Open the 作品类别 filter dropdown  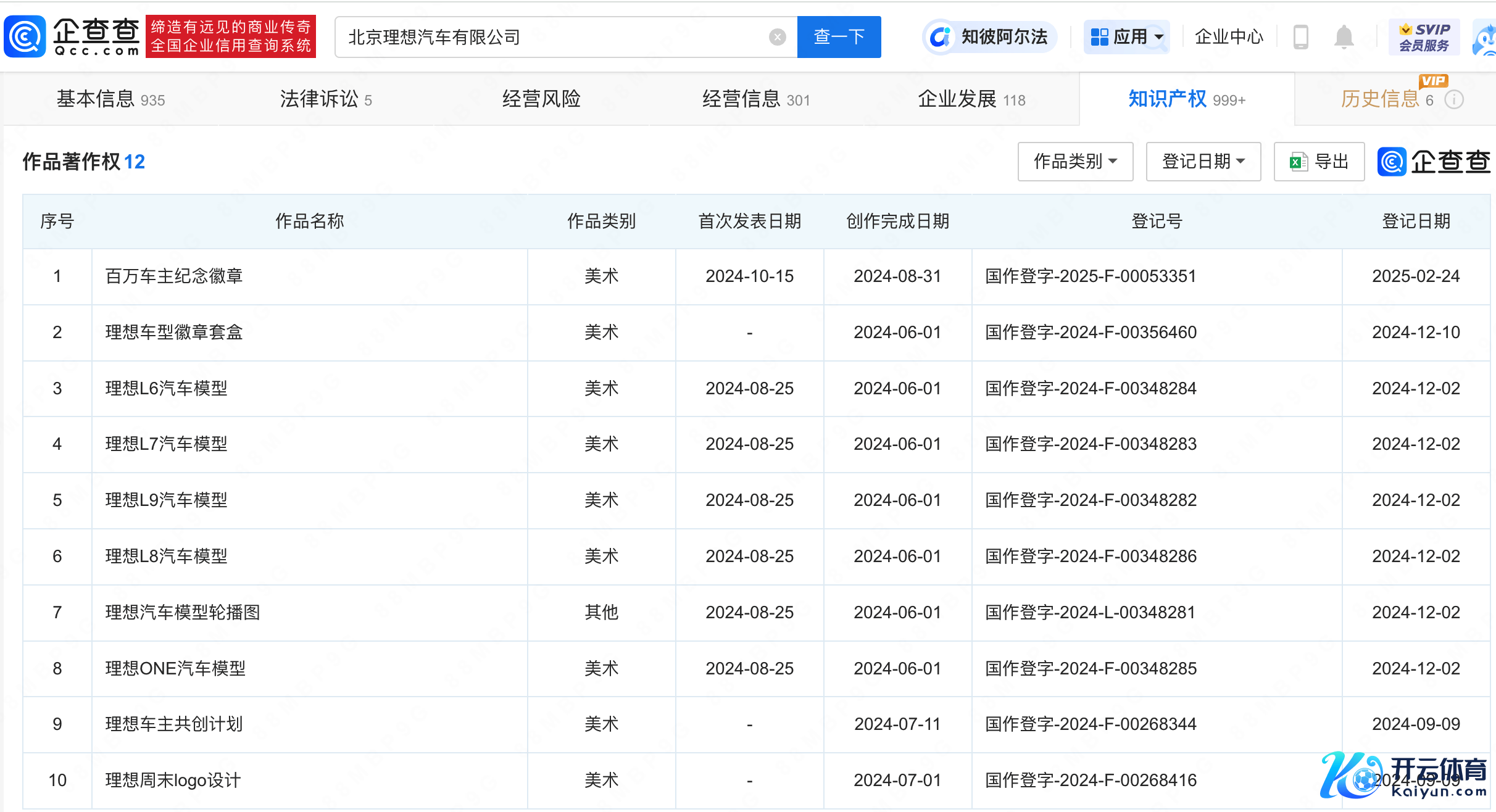click(1075, 162)
